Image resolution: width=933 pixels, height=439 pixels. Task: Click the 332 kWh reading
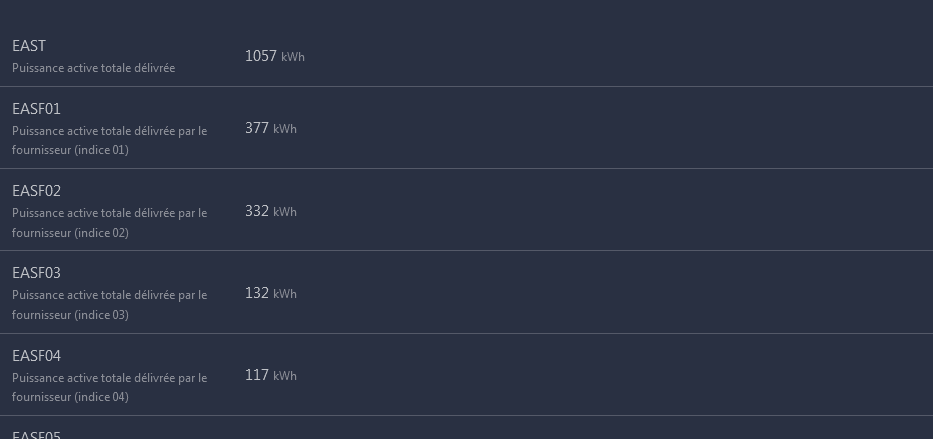pyautogui.click(x=271, y=211)
